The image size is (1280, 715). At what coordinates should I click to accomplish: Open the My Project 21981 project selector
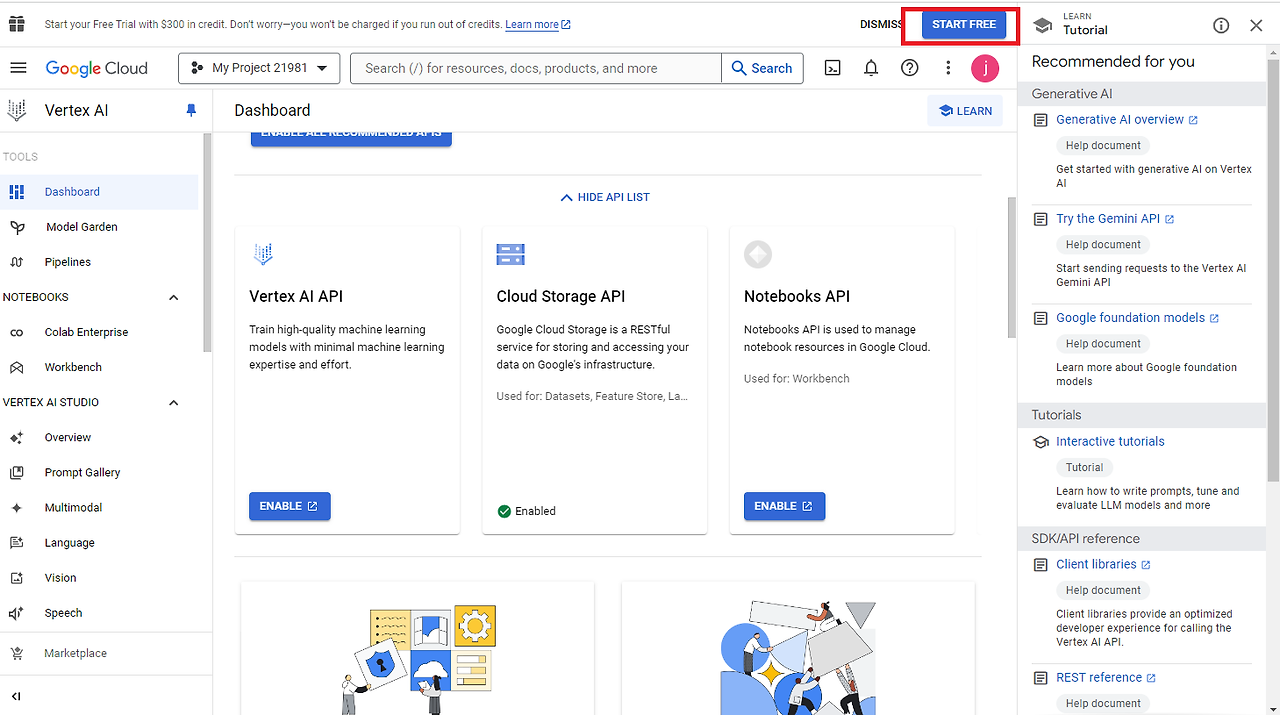[x=259, y=68]
